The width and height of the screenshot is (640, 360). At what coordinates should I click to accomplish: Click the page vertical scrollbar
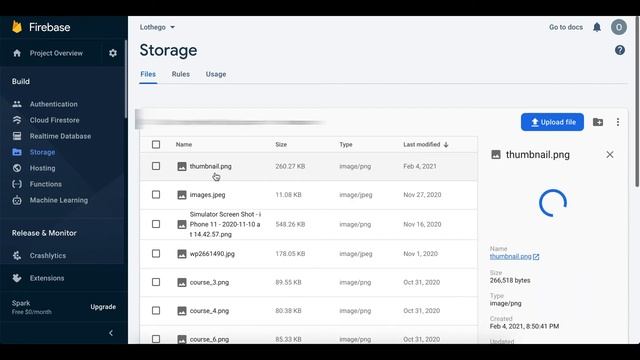tap(637, 102)
